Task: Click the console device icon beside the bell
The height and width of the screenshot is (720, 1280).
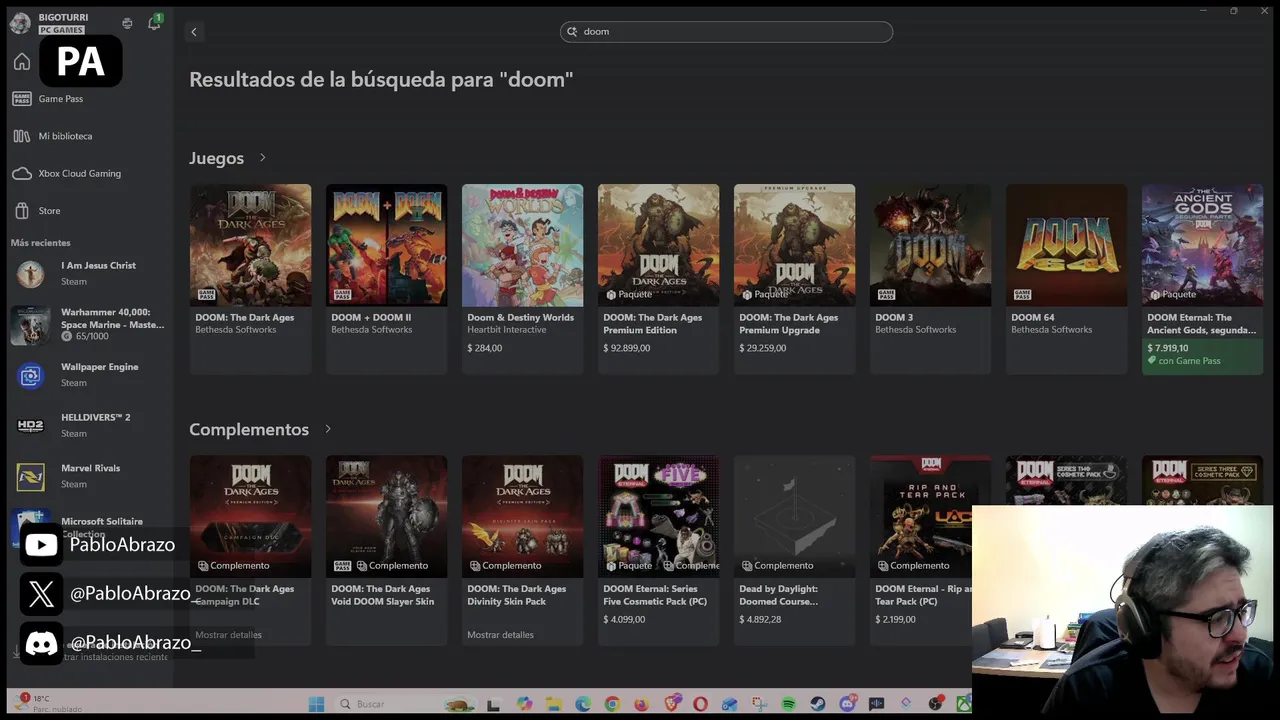Action: [127, 23]
